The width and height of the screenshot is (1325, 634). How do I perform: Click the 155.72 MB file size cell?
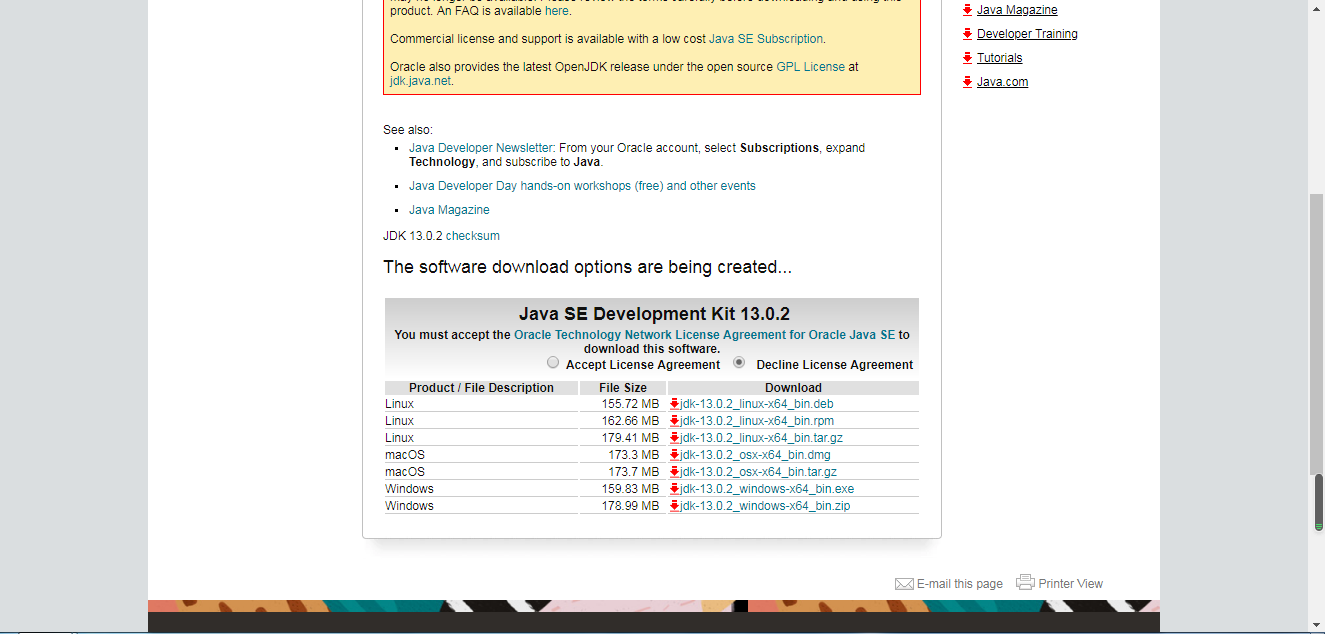621,404
